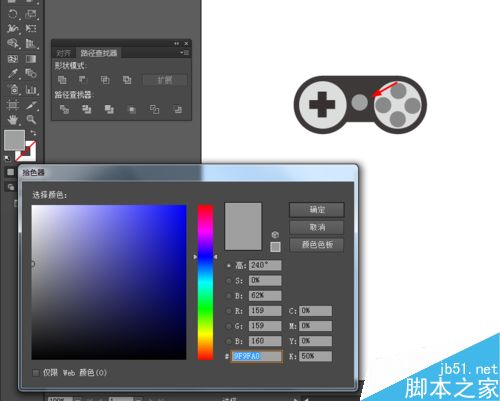This screenshot has width=500, height=401.
Task: Select the Slice tool
Action: pos(31,105)
